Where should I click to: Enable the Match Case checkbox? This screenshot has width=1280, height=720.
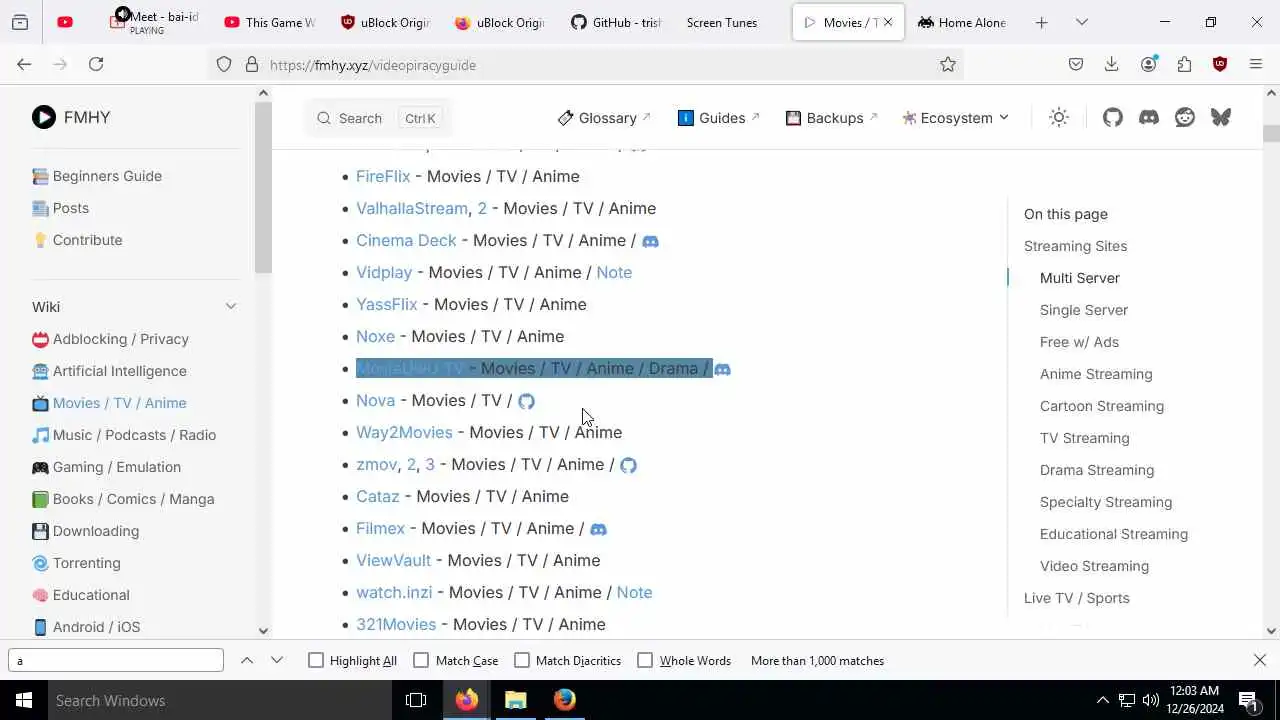pos(421,660)
